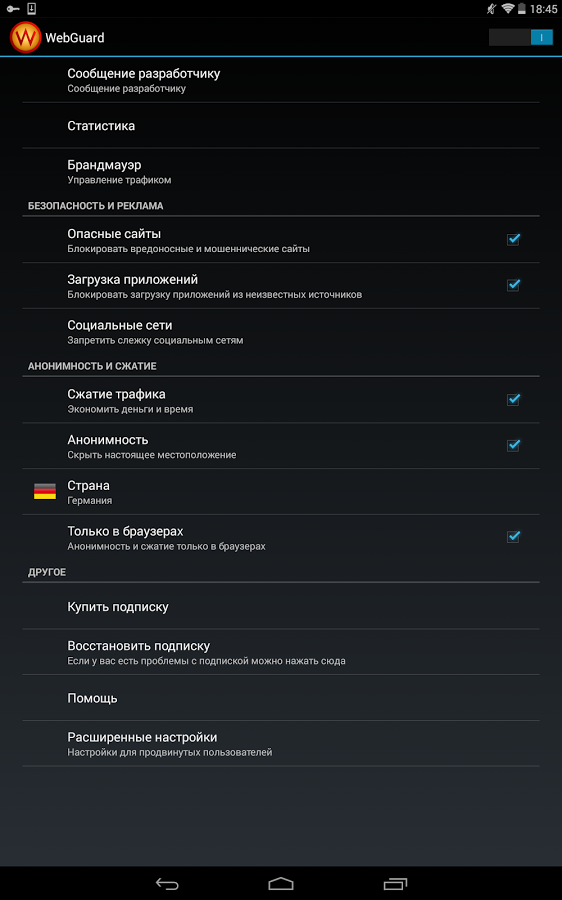The width and height of the screenshot is (562, 900).
Task: Tap the Android back navigation icon
Action: point(167,884)
